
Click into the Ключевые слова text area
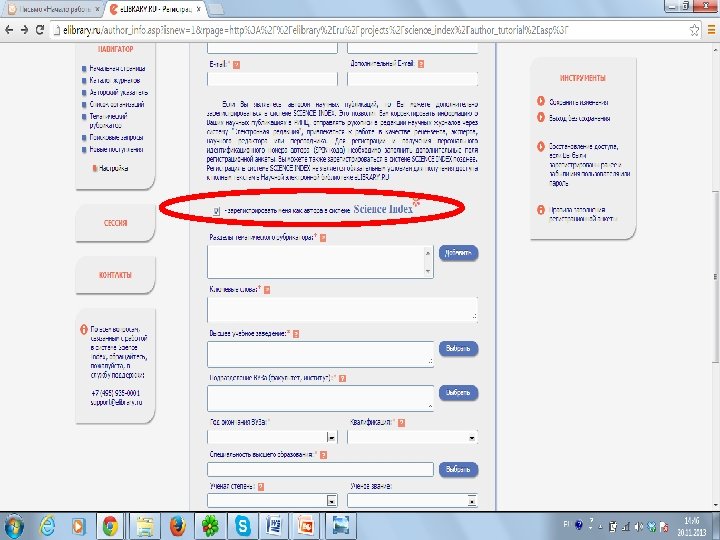[x=342, y=310]
